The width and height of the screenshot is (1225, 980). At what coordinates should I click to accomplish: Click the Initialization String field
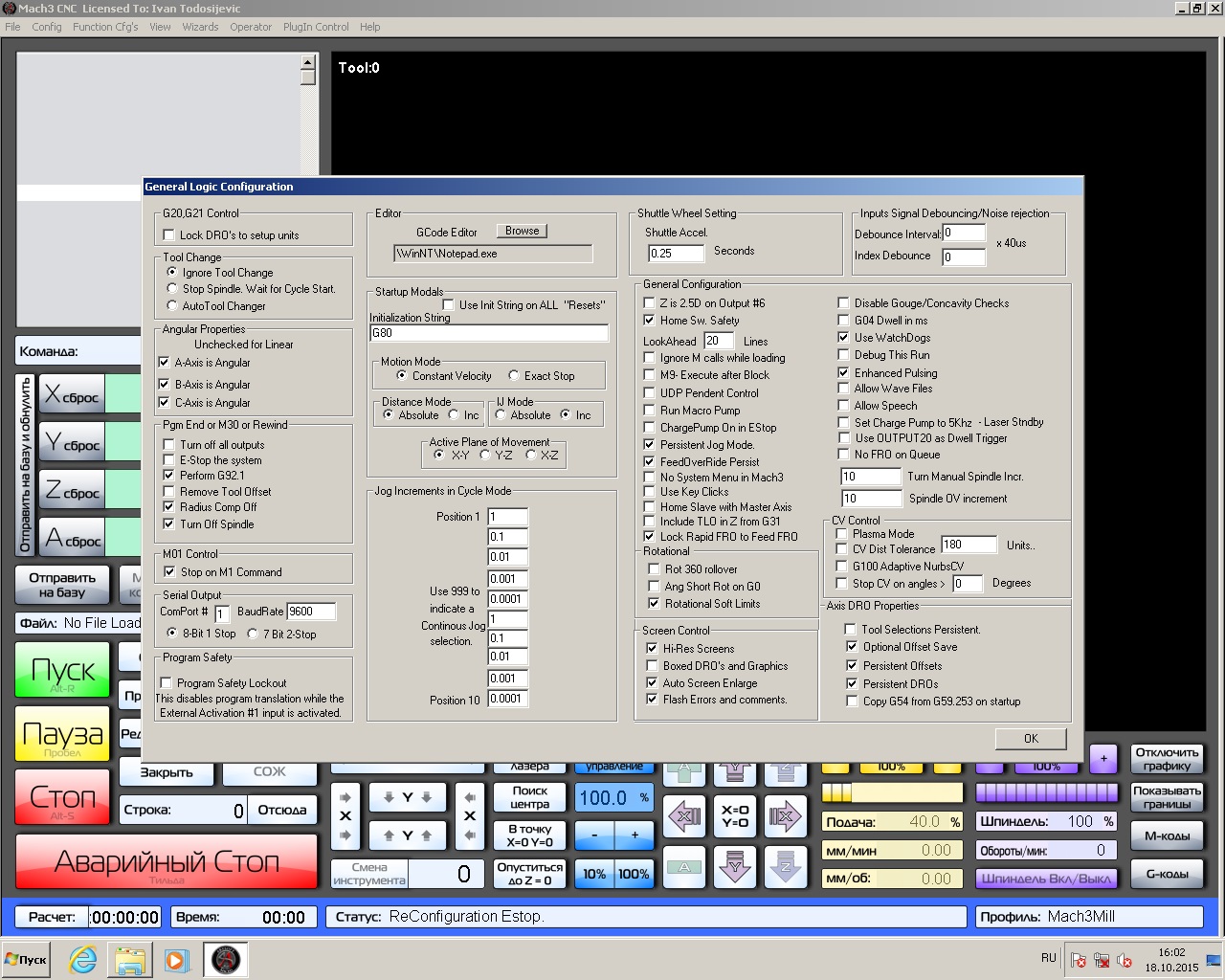point(489,333)
